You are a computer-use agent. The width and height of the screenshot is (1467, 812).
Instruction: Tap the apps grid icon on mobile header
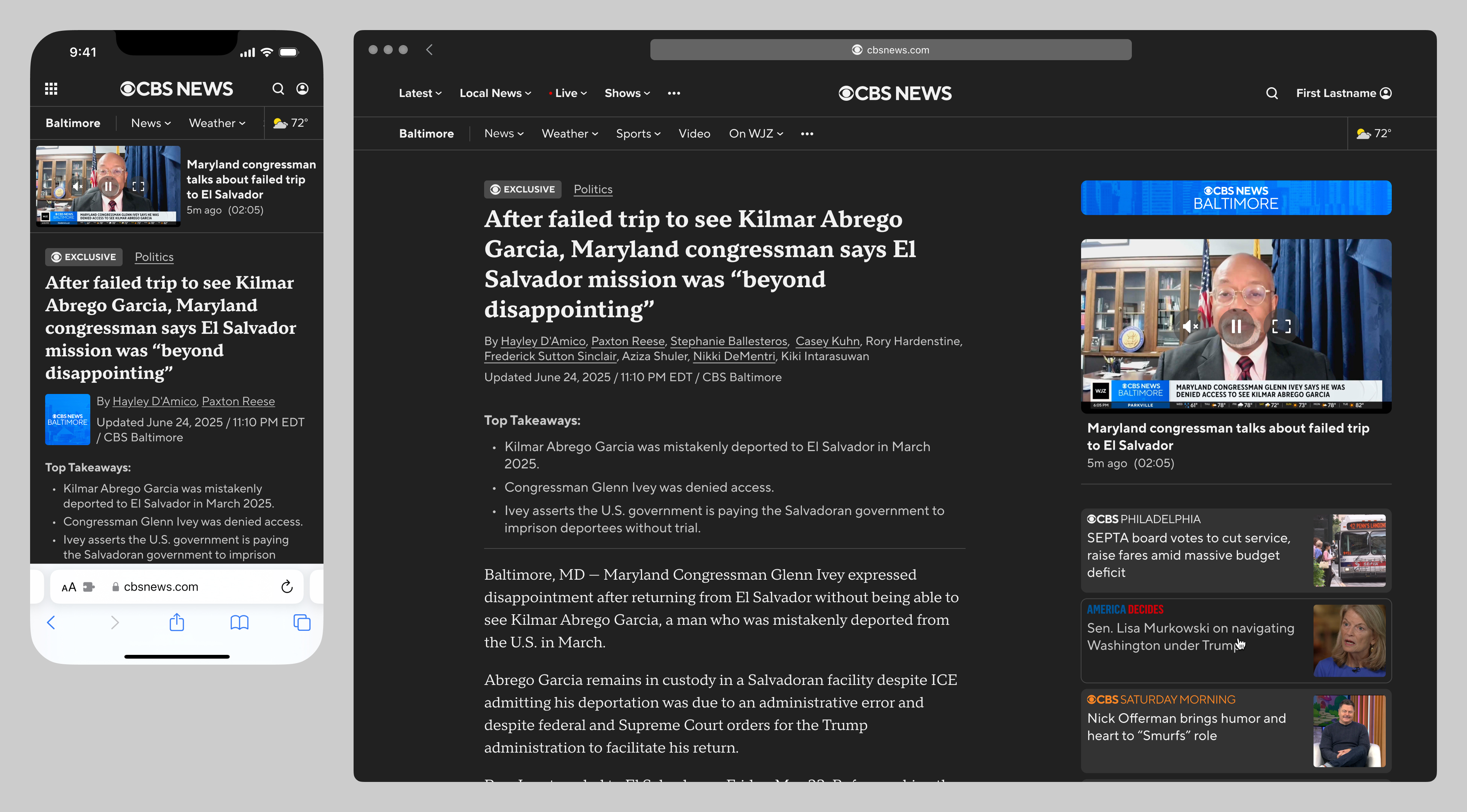coord(51,88)
